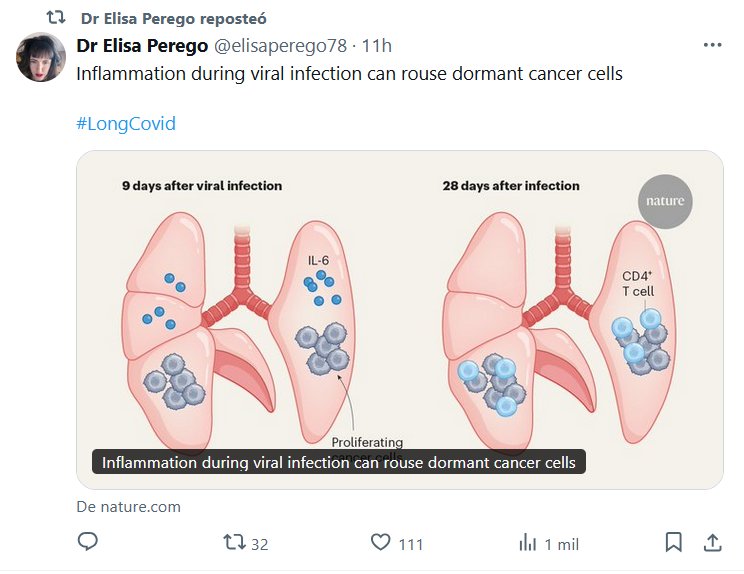The width and height of the screenshot is (744, 574).
Task: Open the Dr Elisa Perego display name
Action: (x=143, y=46)
